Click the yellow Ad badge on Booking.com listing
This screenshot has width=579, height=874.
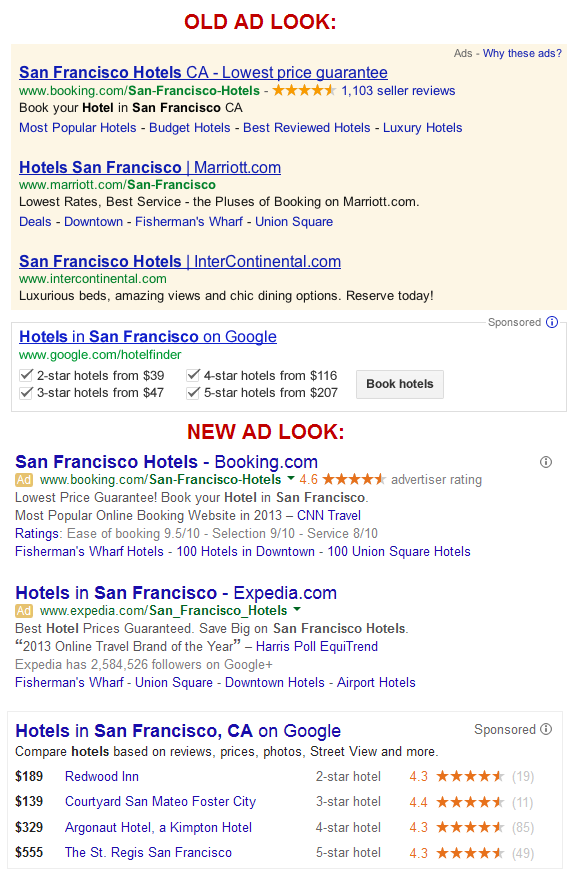pyautogui.click(x=24, y=480)
